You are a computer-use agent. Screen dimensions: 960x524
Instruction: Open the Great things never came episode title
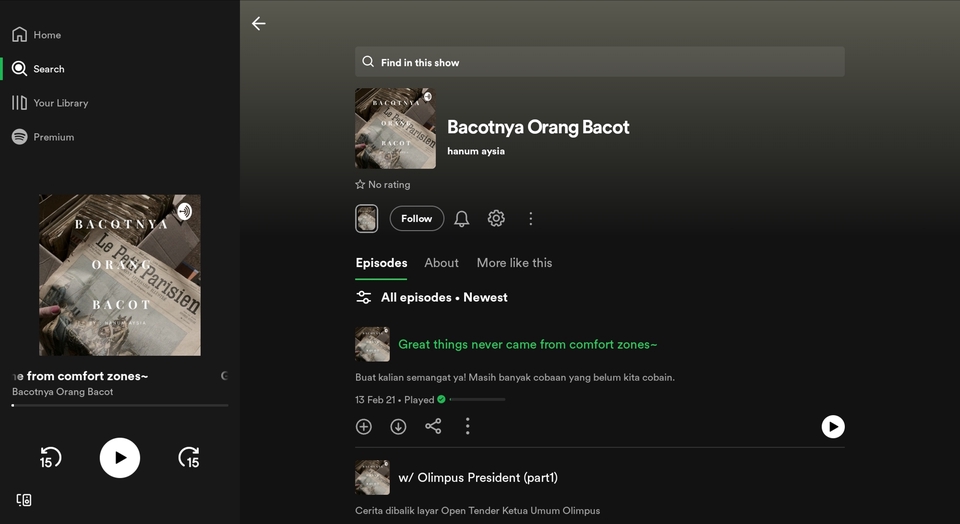pyautogui.click(x=528, y=345)
